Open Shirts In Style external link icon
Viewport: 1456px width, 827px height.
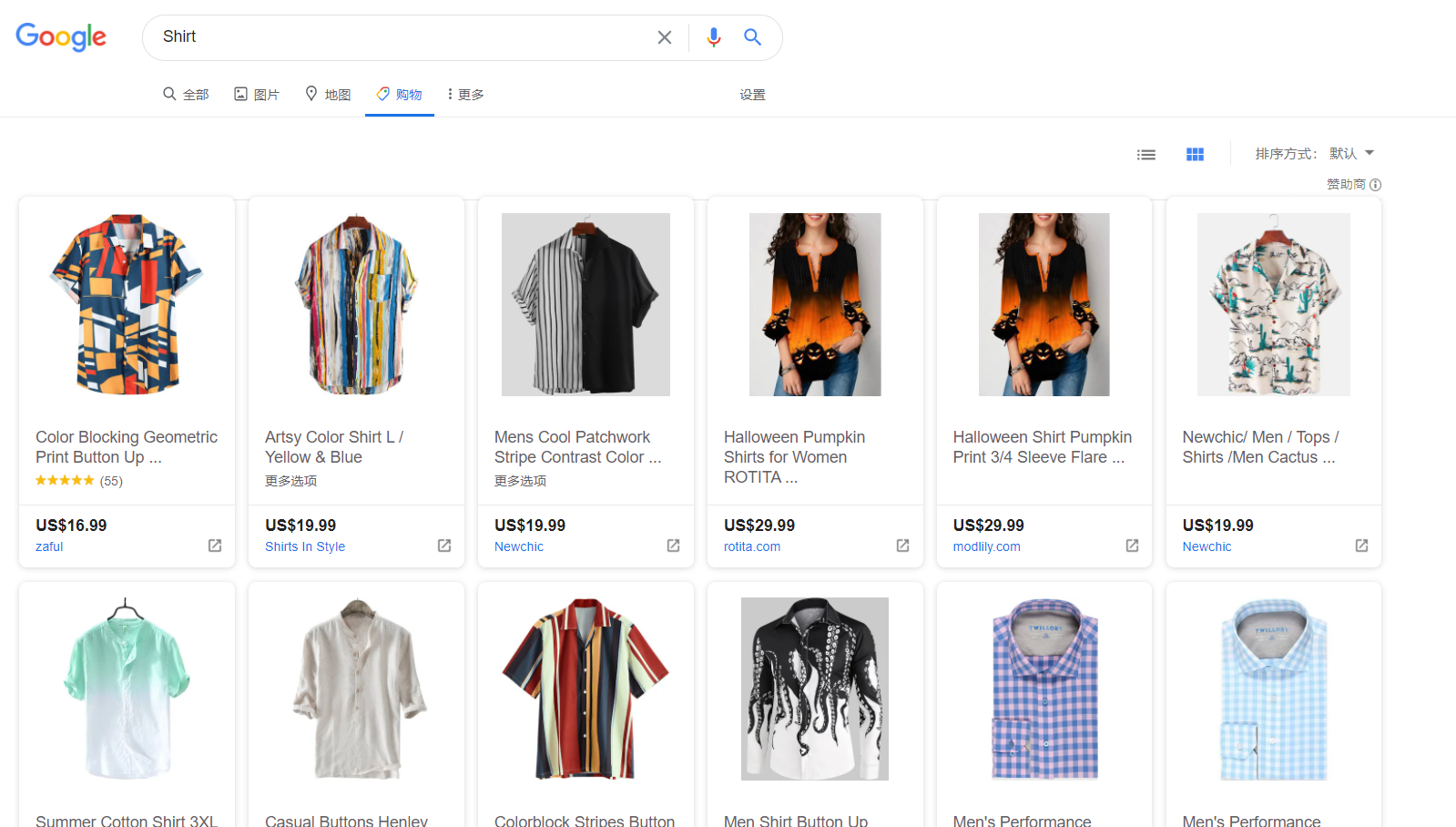pos(444,546)
